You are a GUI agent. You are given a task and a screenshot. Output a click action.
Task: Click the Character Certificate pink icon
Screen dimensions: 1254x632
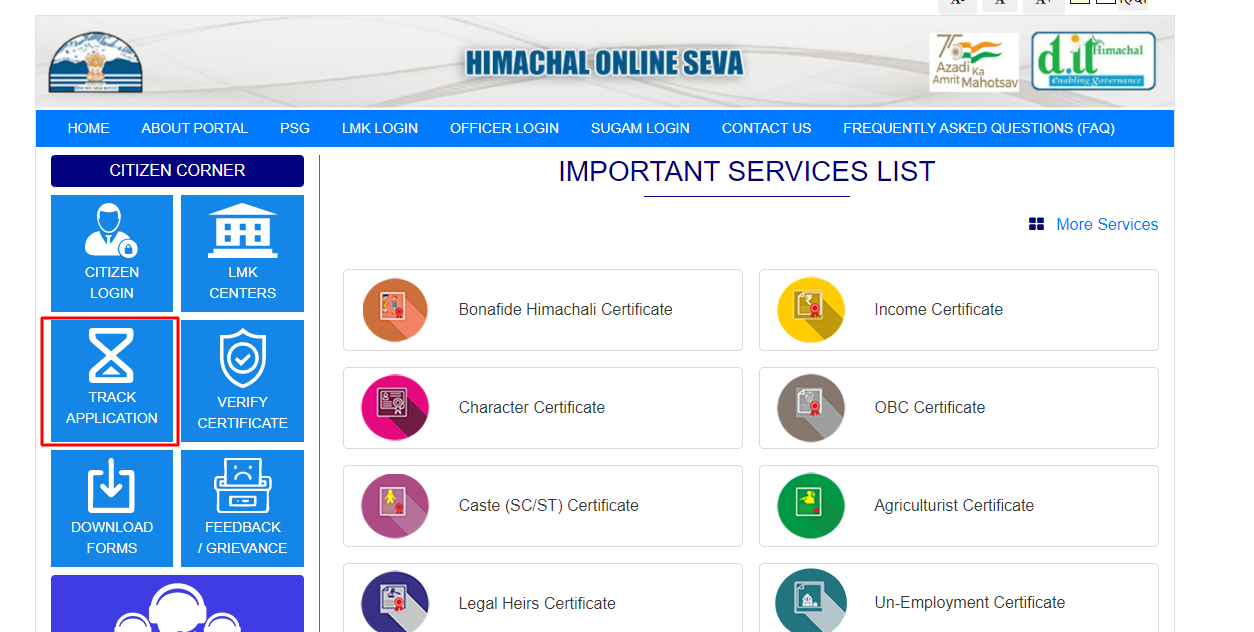click(394, 408)
